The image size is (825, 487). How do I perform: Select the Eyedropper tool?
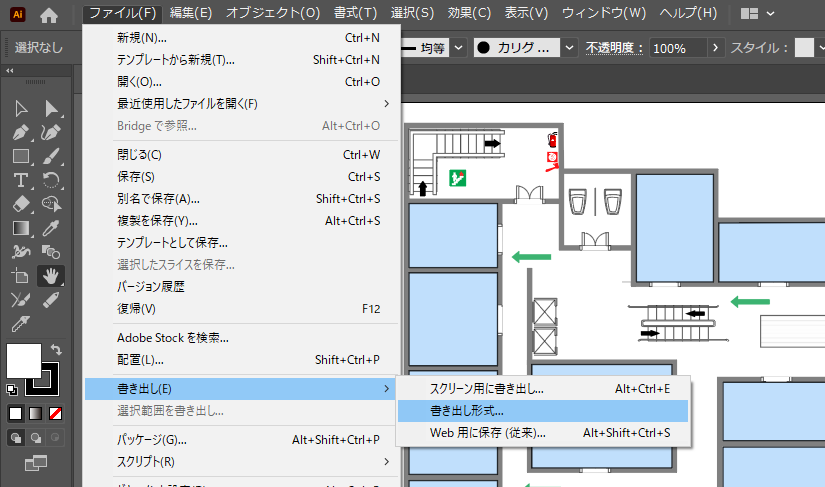[x=51, y=228]
